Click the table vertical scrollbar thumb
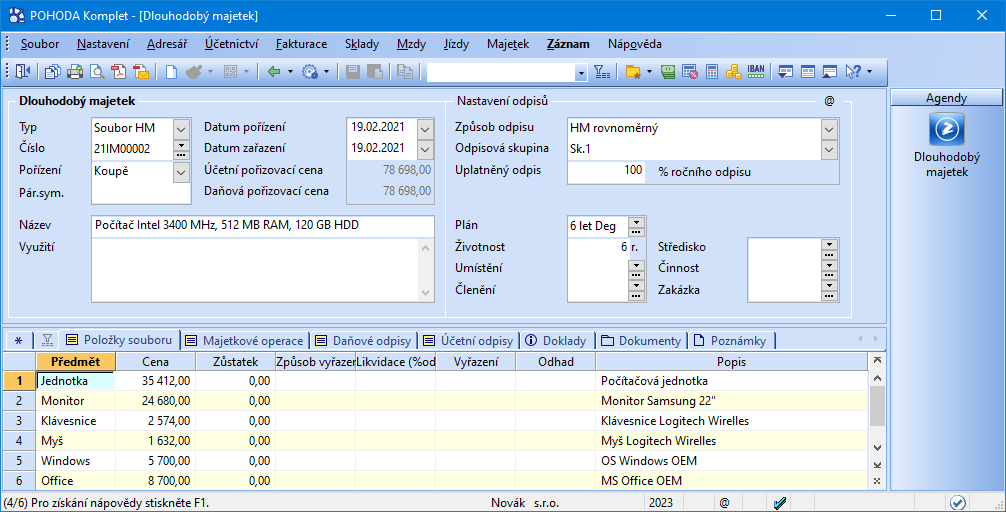The image size is (1006, 512). click(x=877, y=406)
